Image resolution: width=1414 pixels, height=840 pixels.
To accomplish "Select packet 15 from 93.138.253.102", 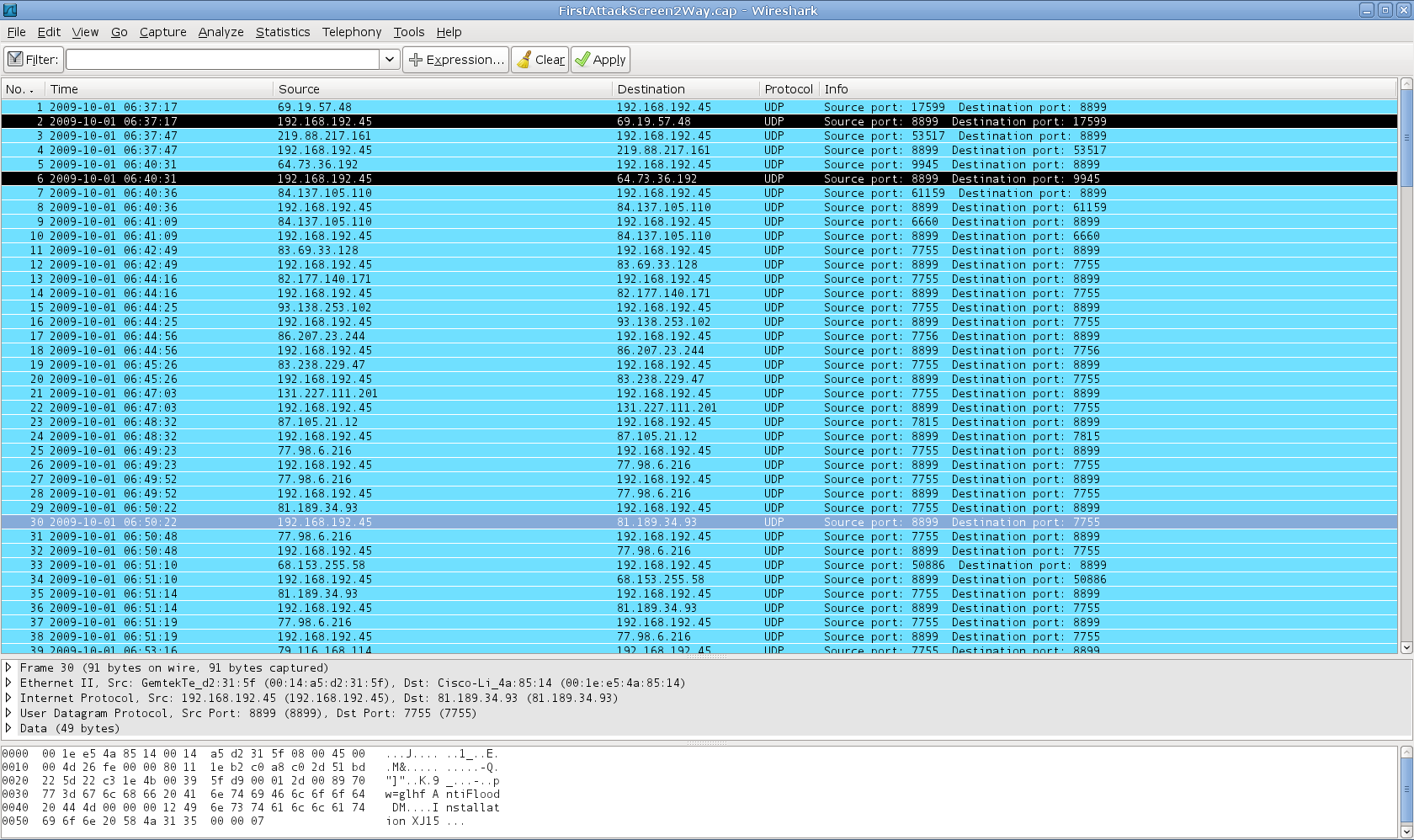I will (x=699, y=307).
